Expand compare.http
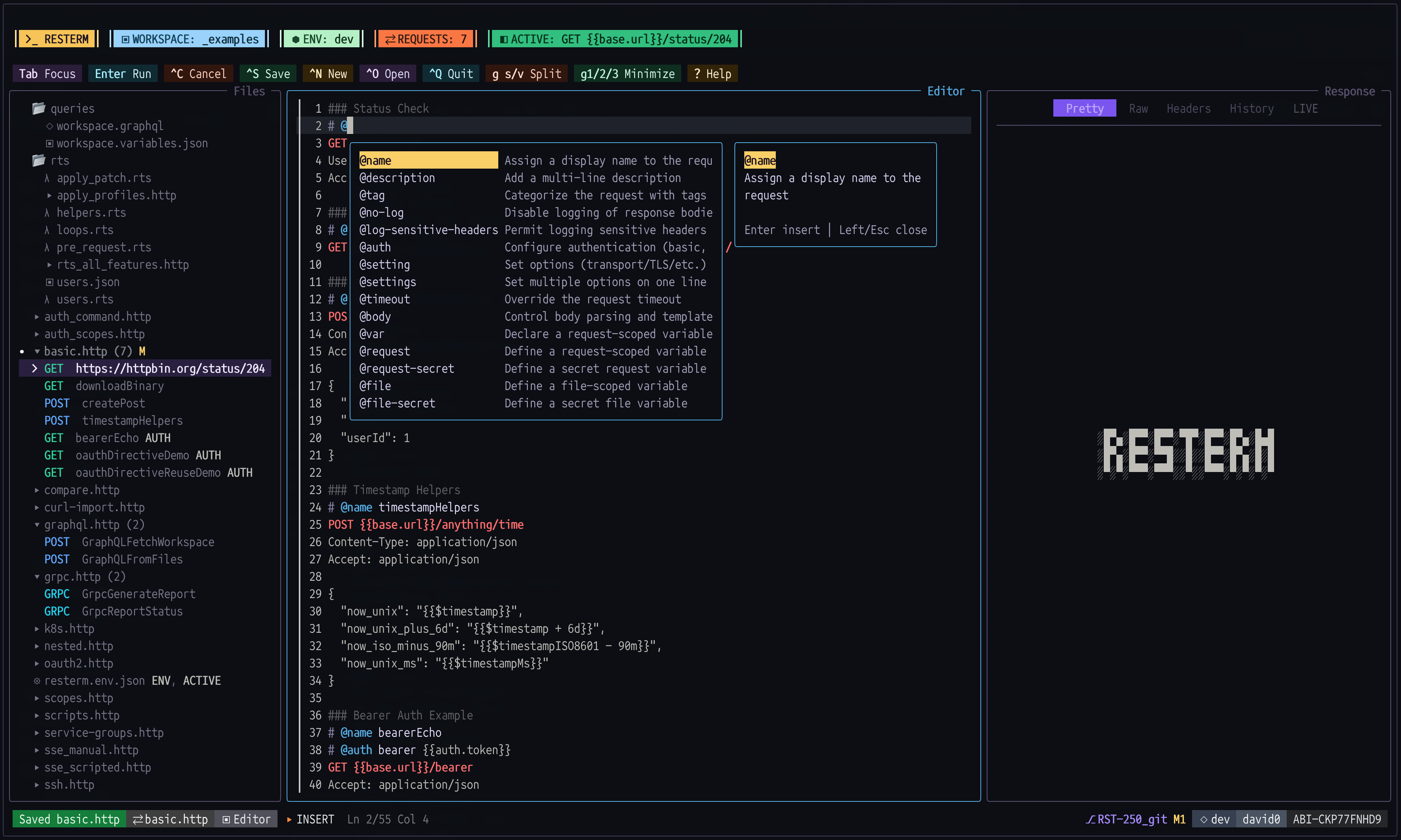Viewport: 1401px width, 840px height. pos(37,490)
